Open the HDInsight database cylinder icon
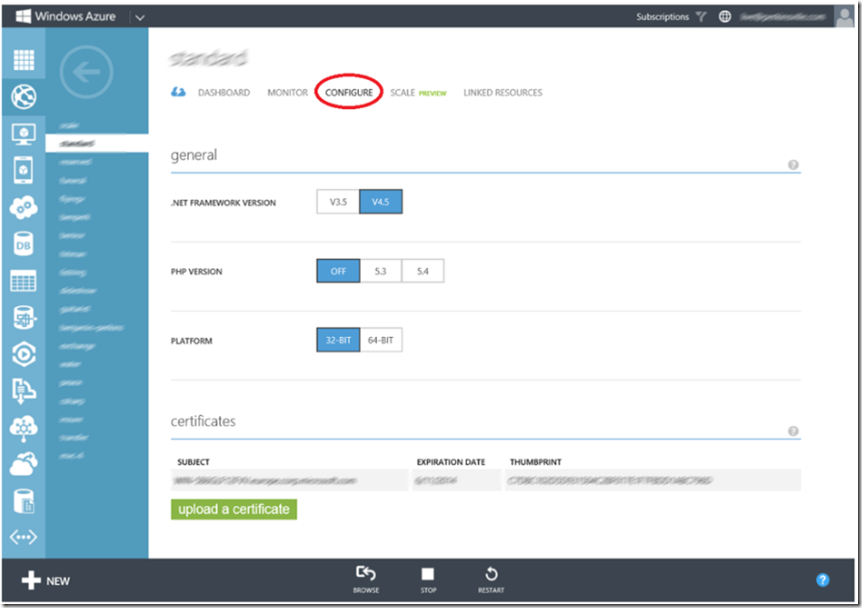The image size is (862, 608). (x=24, y=318)
